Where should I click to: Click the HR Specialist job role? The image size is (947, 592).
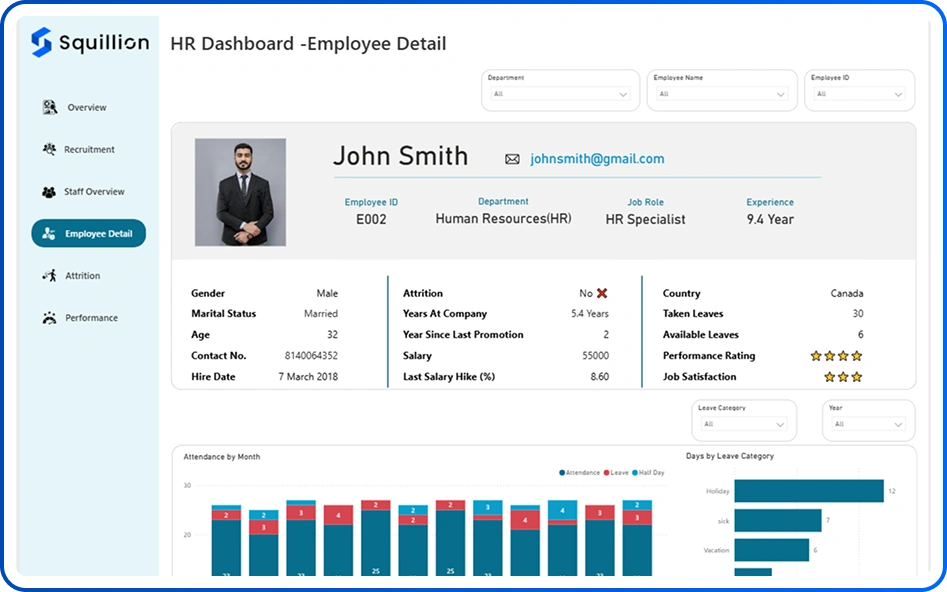645,219
